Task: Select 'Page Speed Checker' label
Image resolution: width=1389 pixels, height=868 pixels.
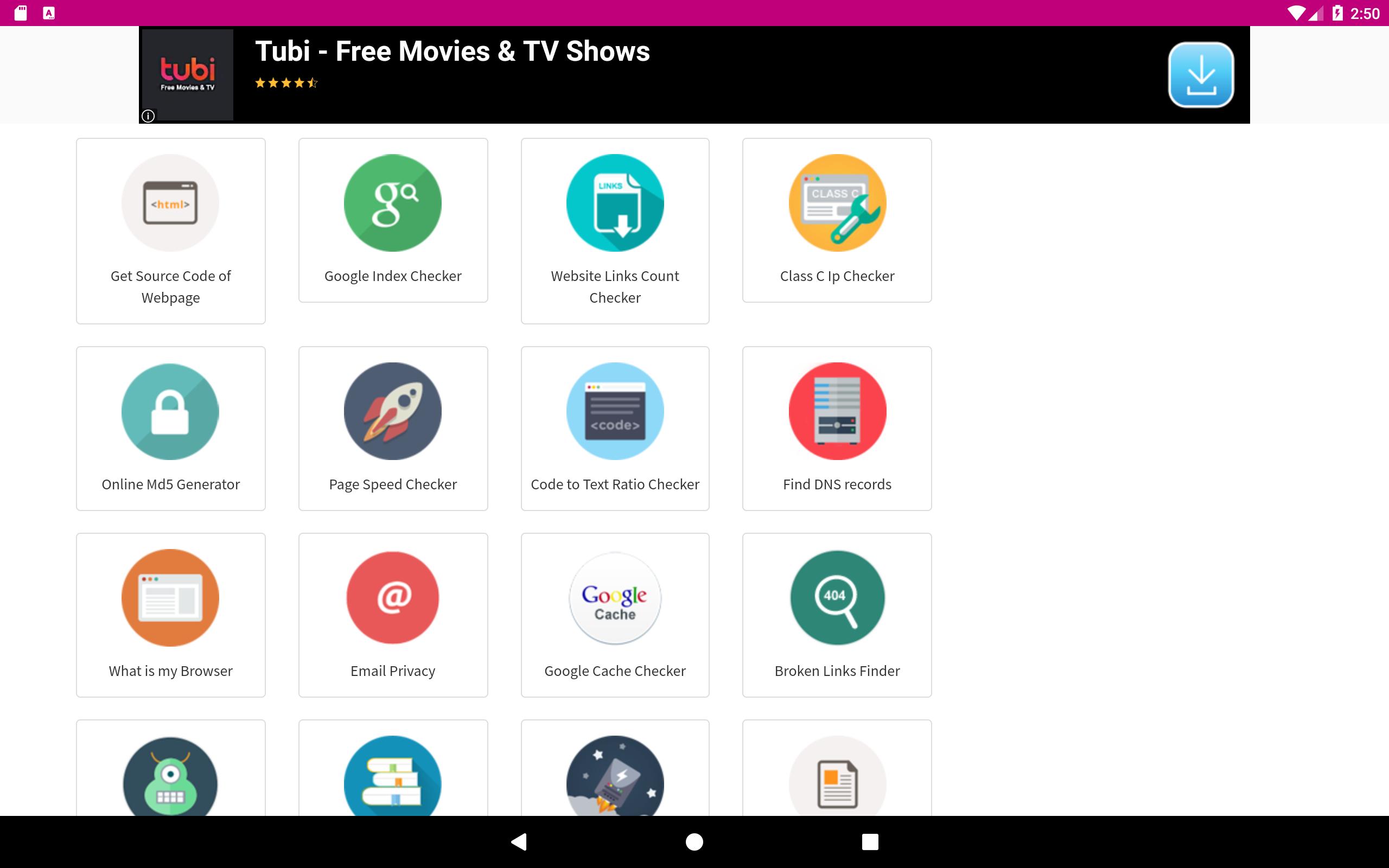Action: point(393,484)
